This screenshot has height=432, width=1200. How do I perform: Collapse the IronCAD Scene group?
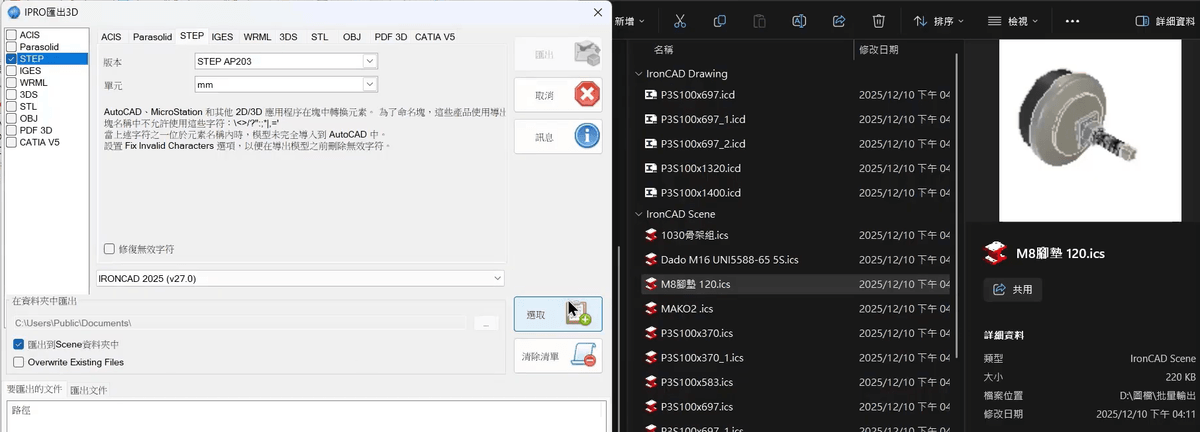tap(639, 214)
